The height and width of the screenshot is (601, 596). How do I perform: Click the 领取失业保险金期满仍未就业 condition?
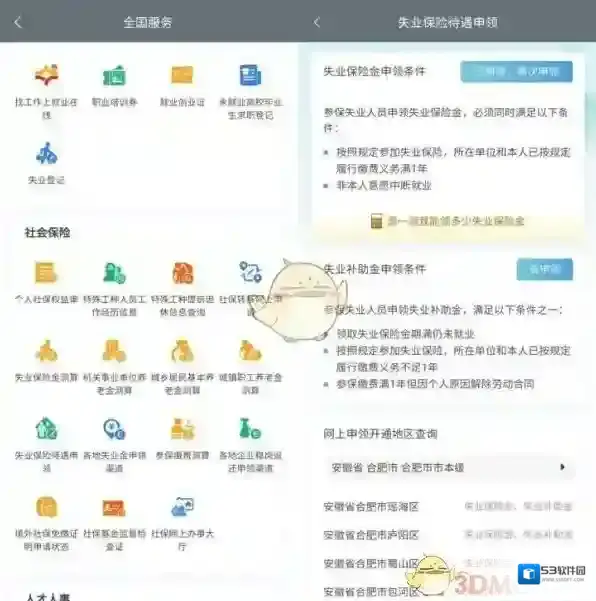[406, 334]
